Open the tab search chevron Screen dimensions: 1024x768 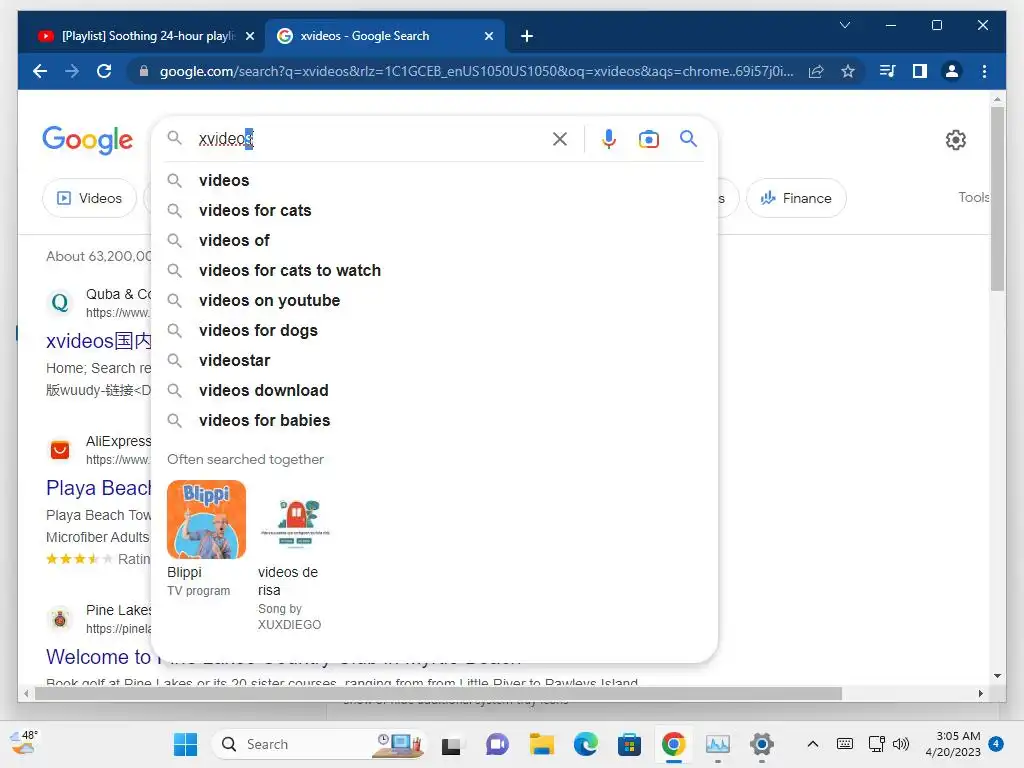coord(844,25)
